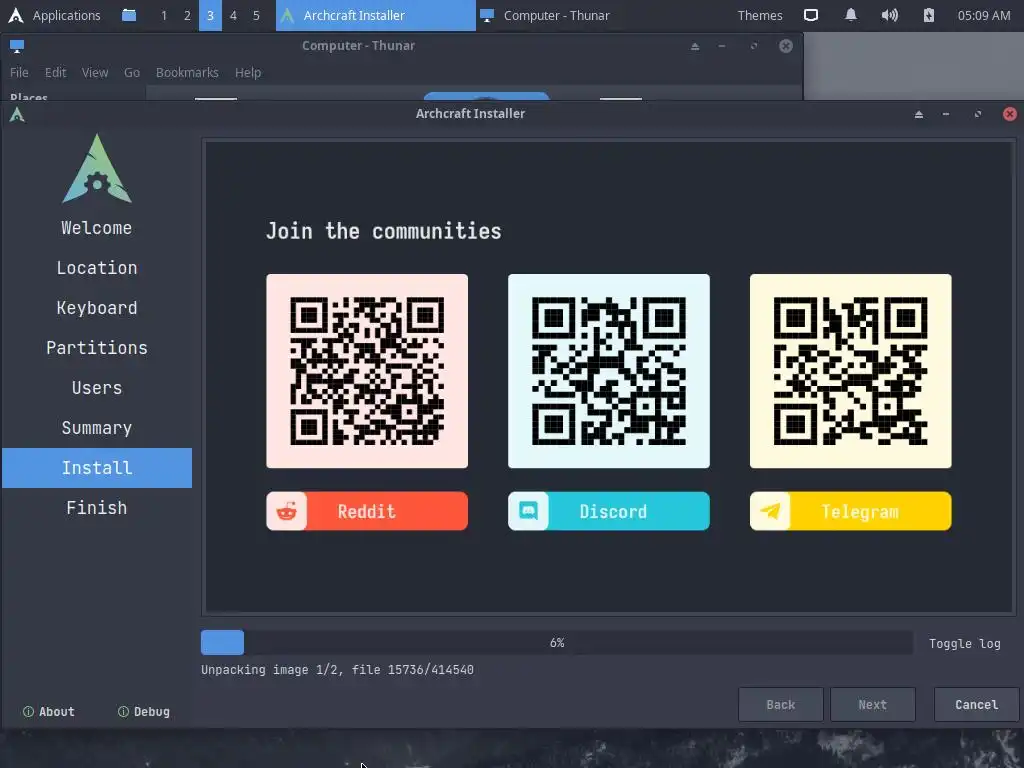The height and width of the screenshot is (768, 1024).
Task: Close the Computer - Thunar window
Action: point(786,46)
